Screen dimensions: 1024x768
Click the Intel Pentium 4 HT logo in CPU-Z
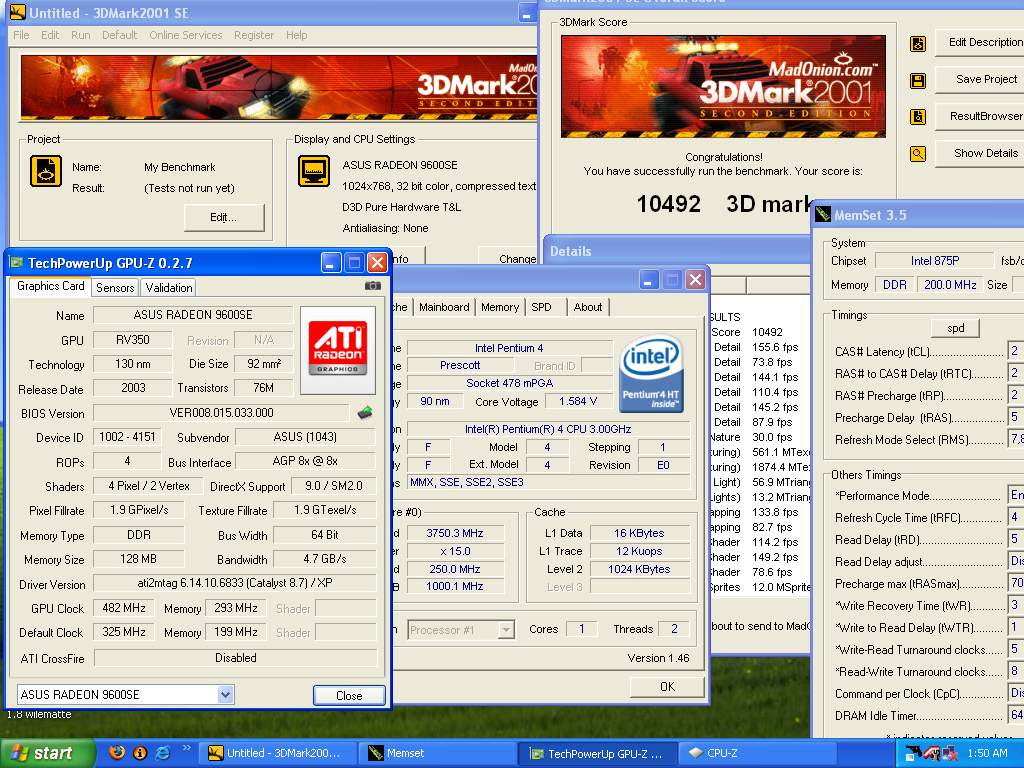(650, 374)
